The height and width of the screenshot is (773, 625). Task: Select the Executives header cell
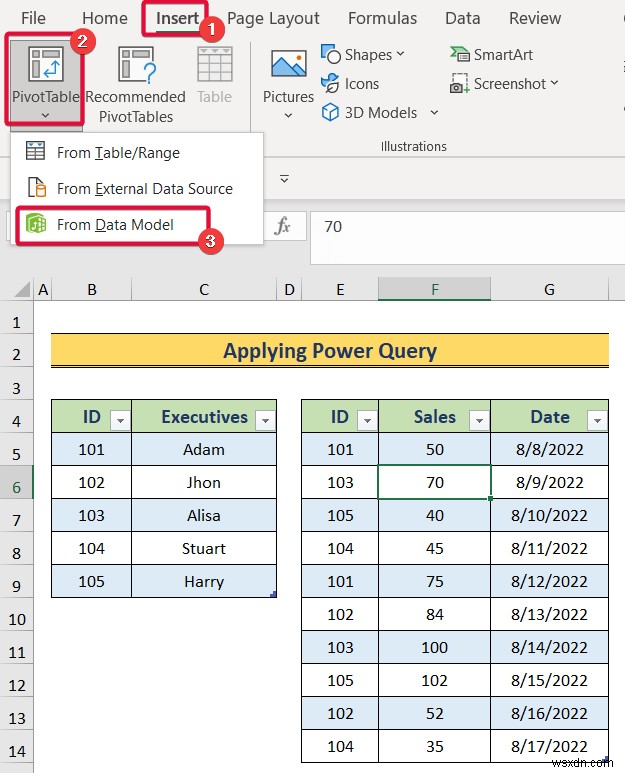(204, 417)
